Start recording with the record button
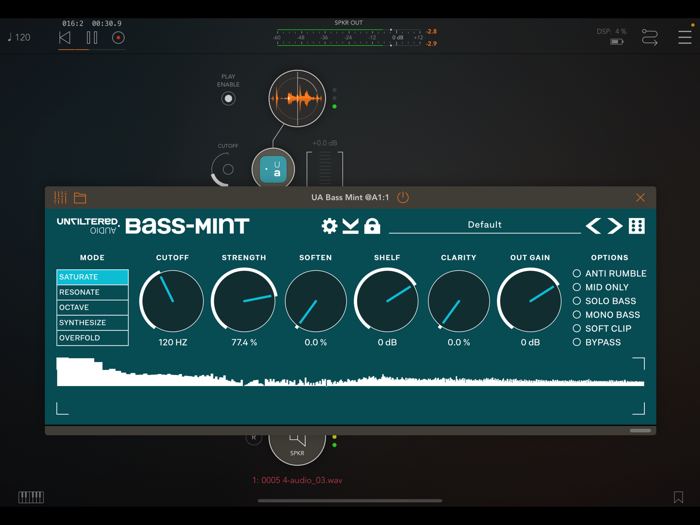Image resolution: width=700 pixels, height=525 pixels. coord(118,38)
